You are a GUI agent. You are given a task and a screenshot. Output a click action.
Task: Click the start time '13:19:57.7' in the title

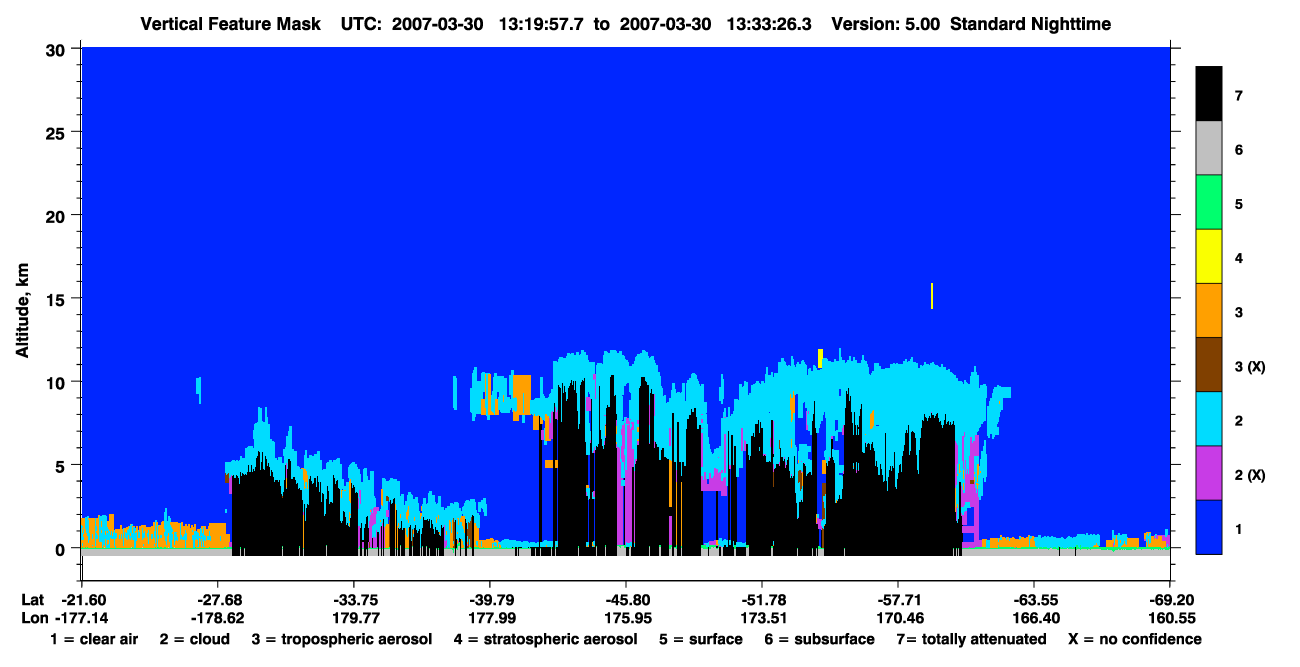pos(541,23)
